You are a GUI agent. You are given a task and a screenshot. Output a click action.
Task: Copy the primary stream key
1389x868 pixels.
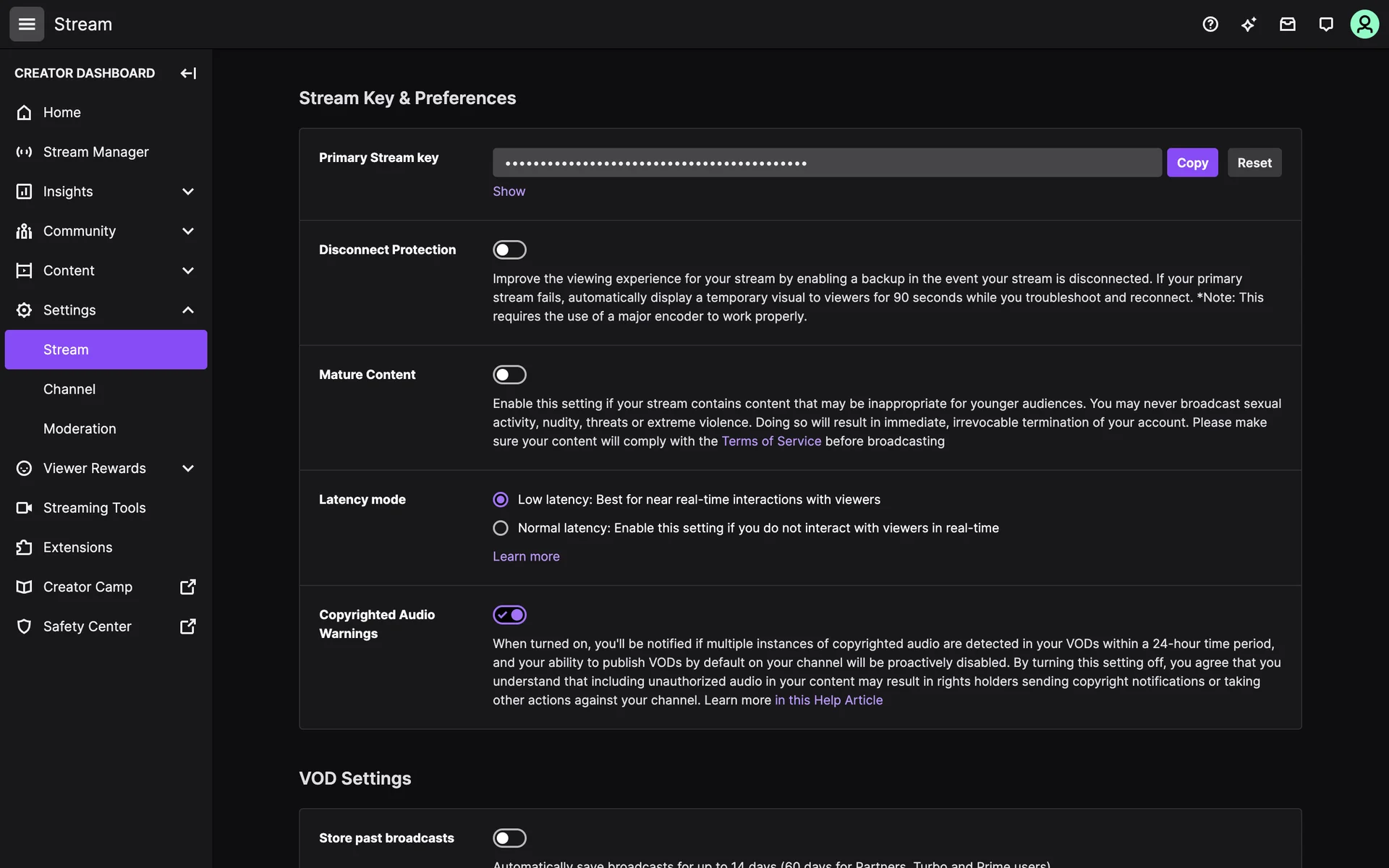(1192, 163)
